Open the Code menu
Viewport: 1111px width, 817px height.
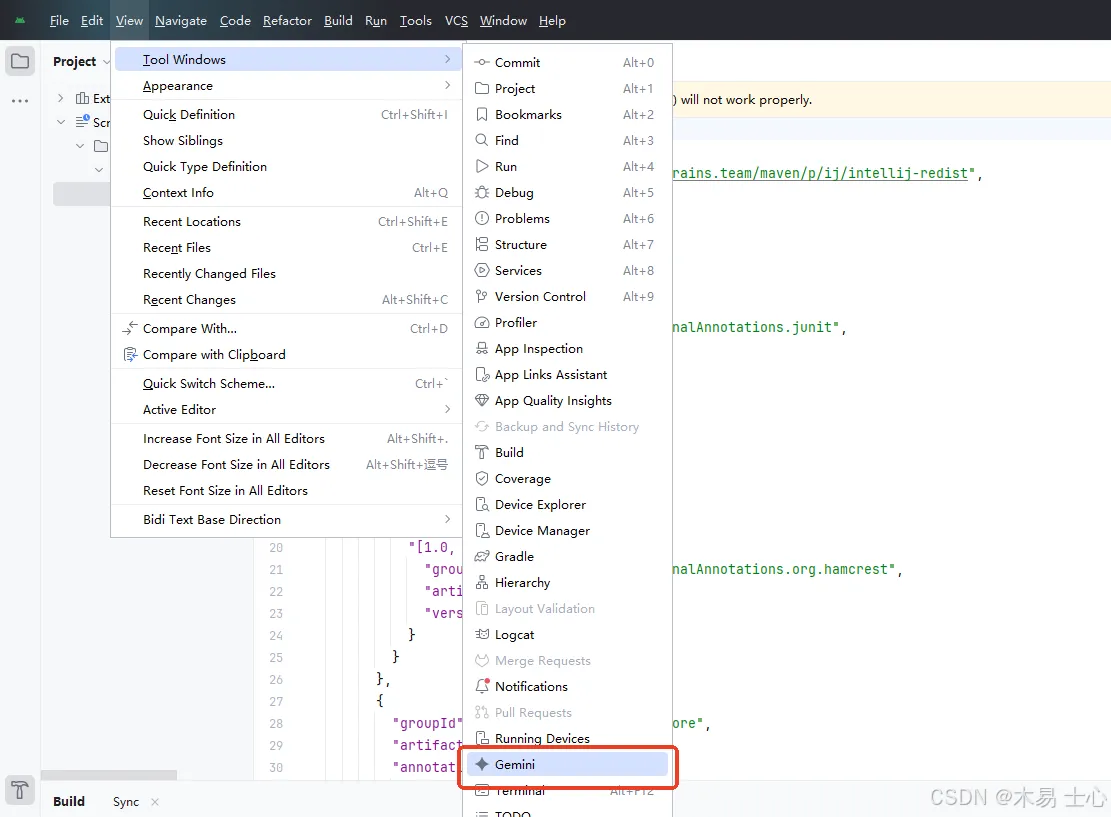tap(235, 21)
